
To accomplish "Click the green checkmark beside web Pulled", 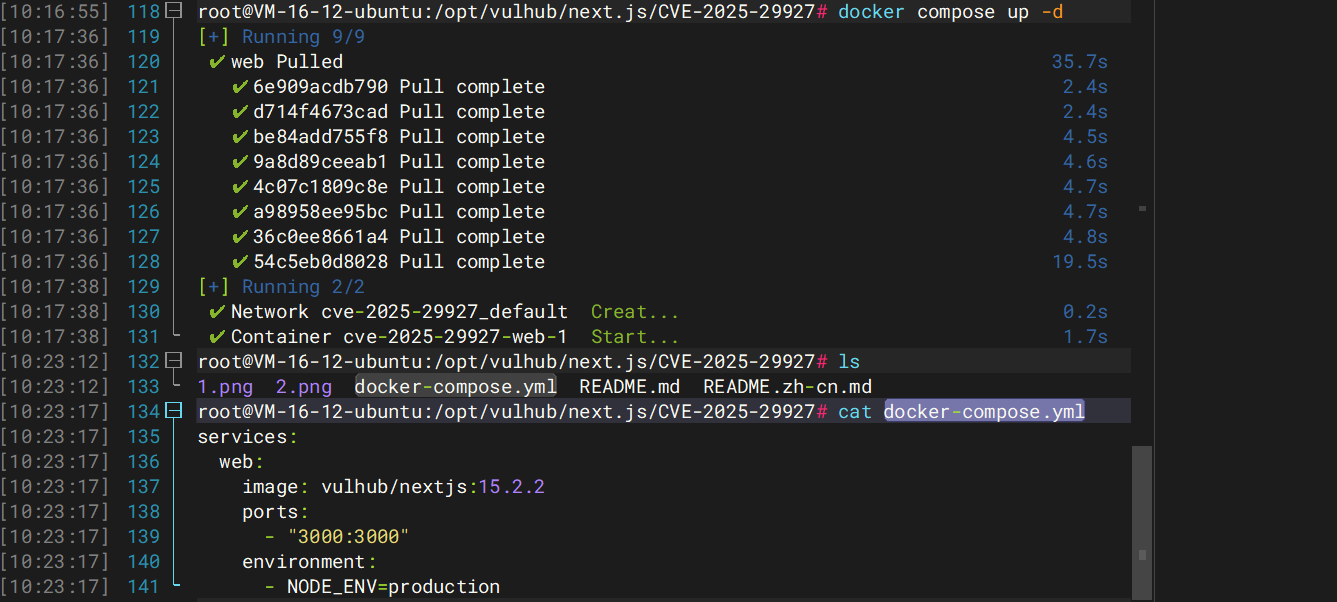I will [217, 62].
